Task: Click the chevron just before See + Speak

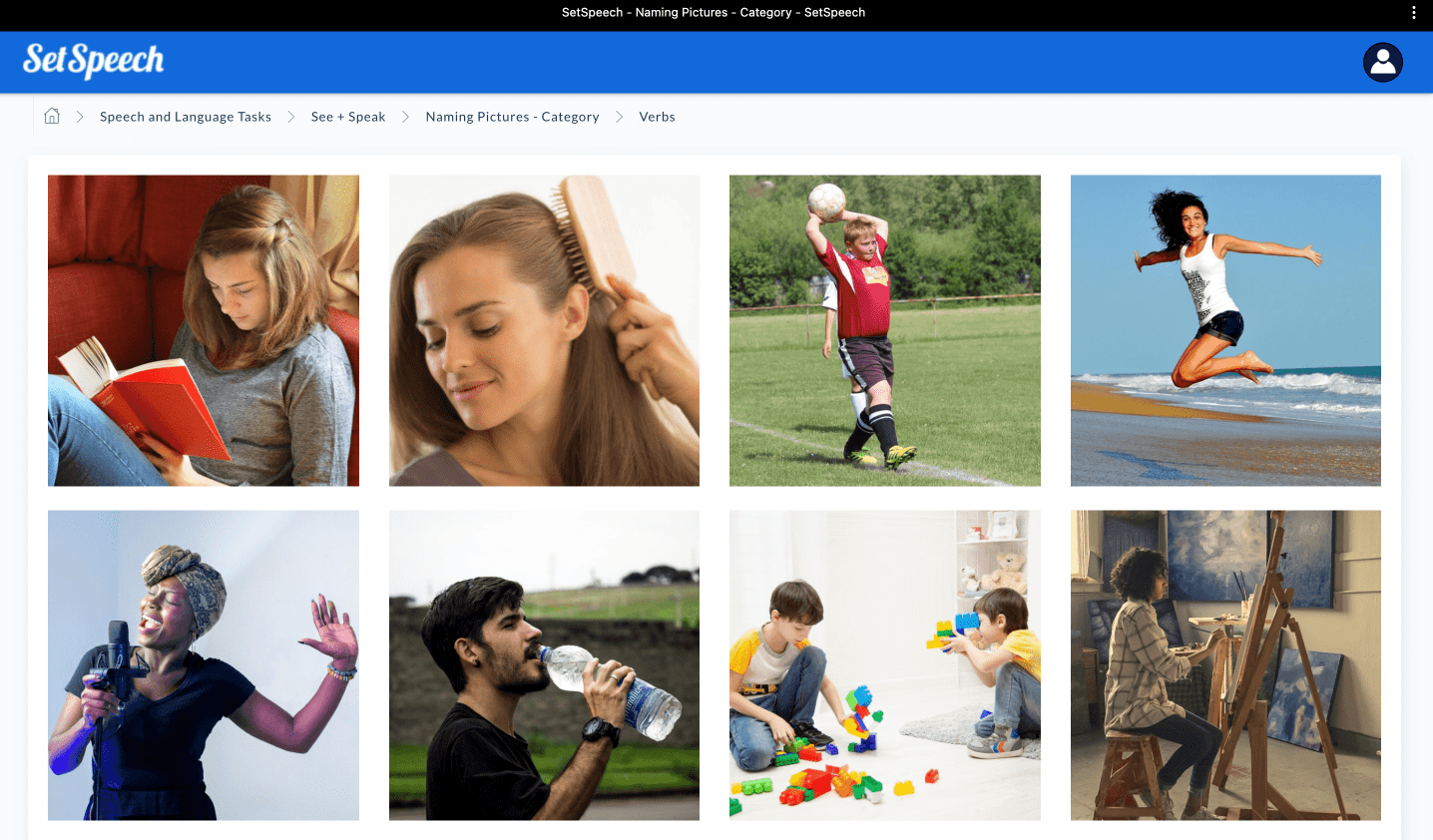Action: [291, 117]
